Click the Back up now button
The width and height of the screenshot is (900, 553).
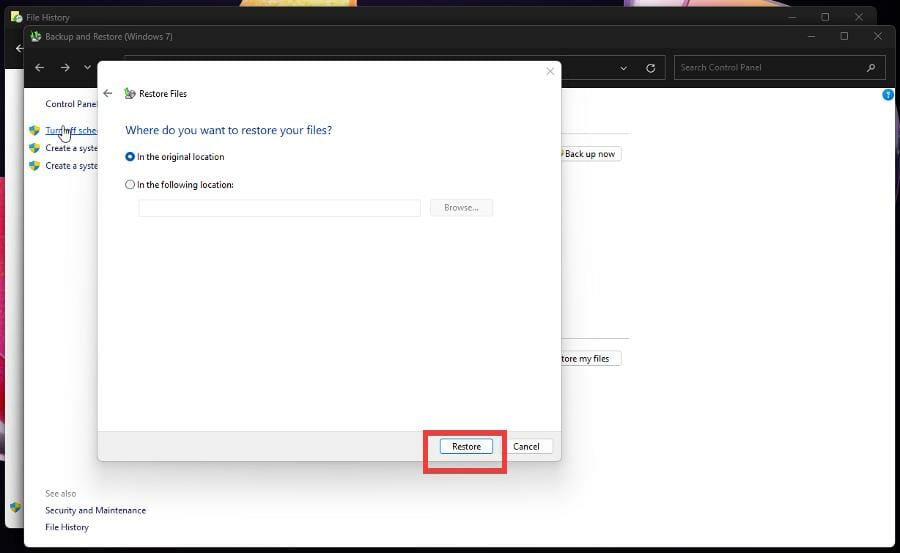tap(590, 154)
